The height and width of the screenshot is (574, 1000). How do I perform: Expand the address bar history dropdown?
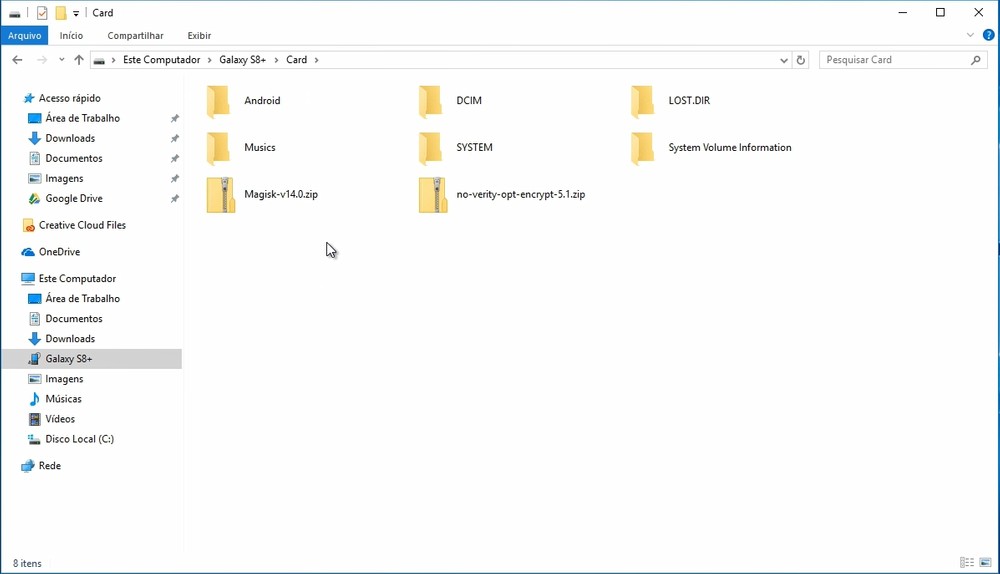click(784, 60)
